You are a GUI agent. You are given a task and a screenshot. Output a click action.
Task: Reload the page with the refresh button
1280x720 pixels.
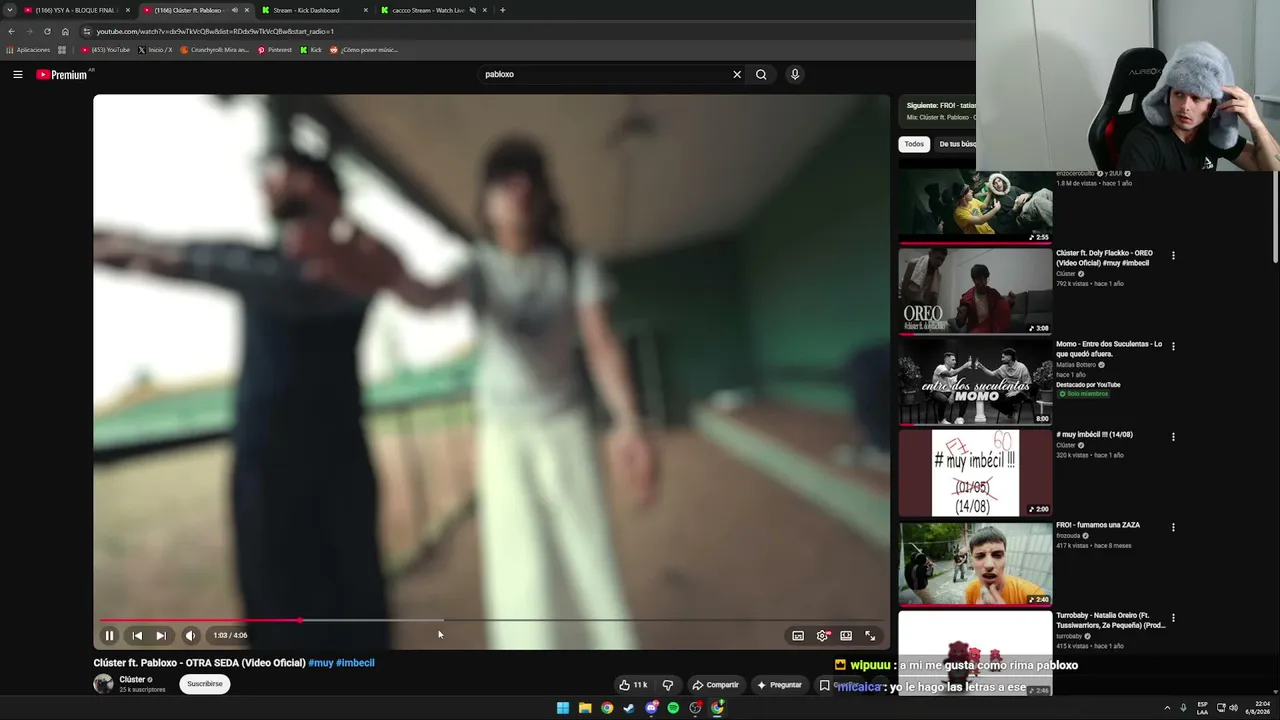click(x=47, y=31)
